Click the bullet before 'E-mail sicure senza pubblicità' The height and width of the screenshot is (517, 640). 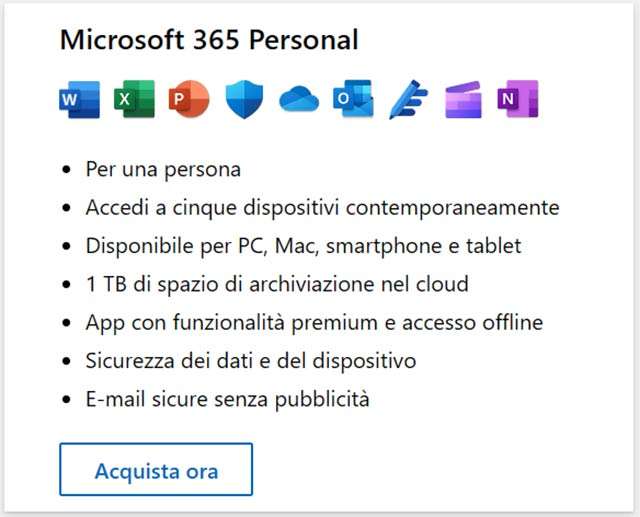tap(66, 401)
